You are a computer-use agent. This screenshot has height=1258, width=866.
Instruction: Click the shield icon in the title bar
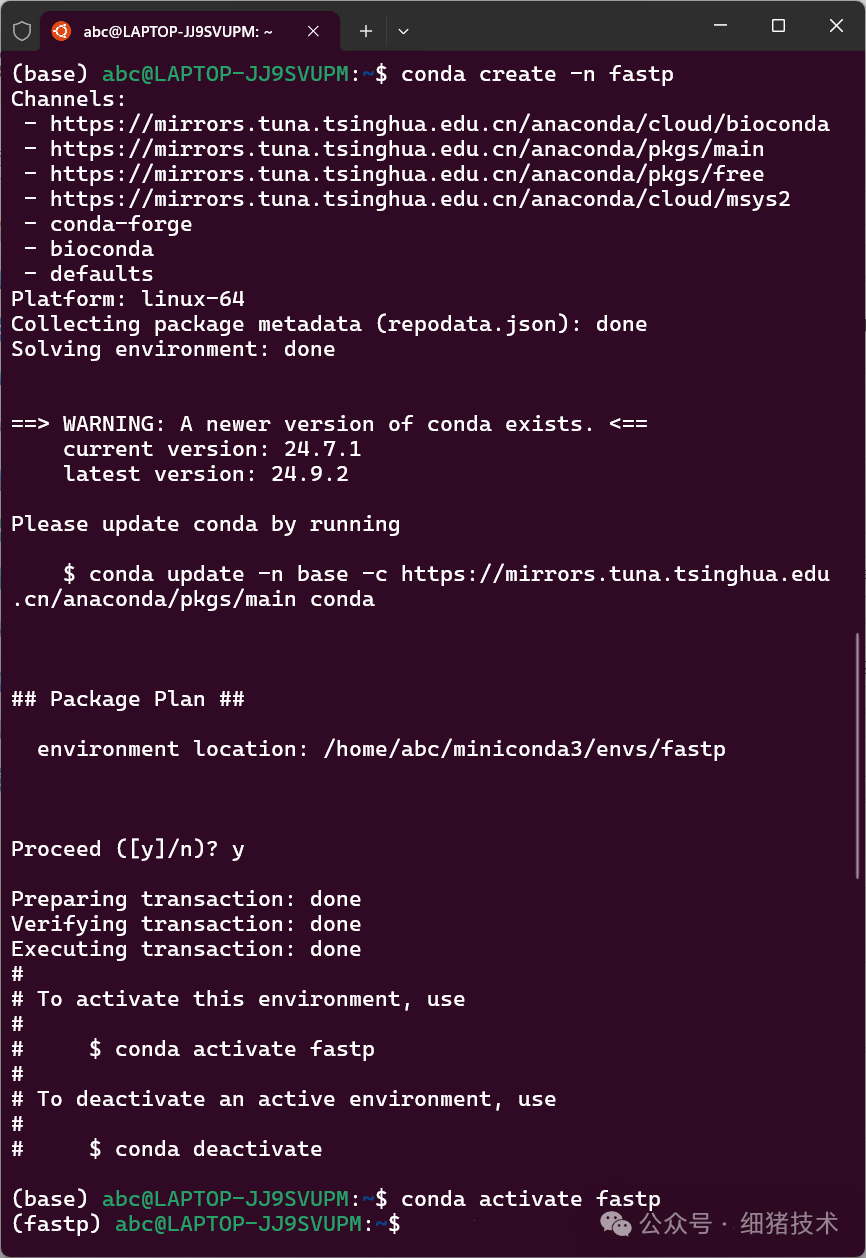[x=20, y=30]
